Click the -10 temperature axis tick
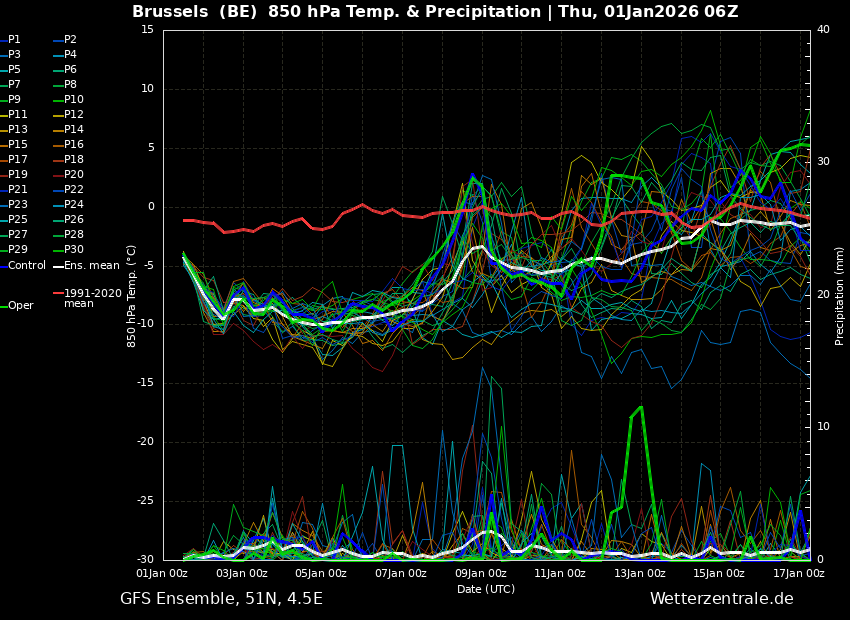 (x=146, y=324)
